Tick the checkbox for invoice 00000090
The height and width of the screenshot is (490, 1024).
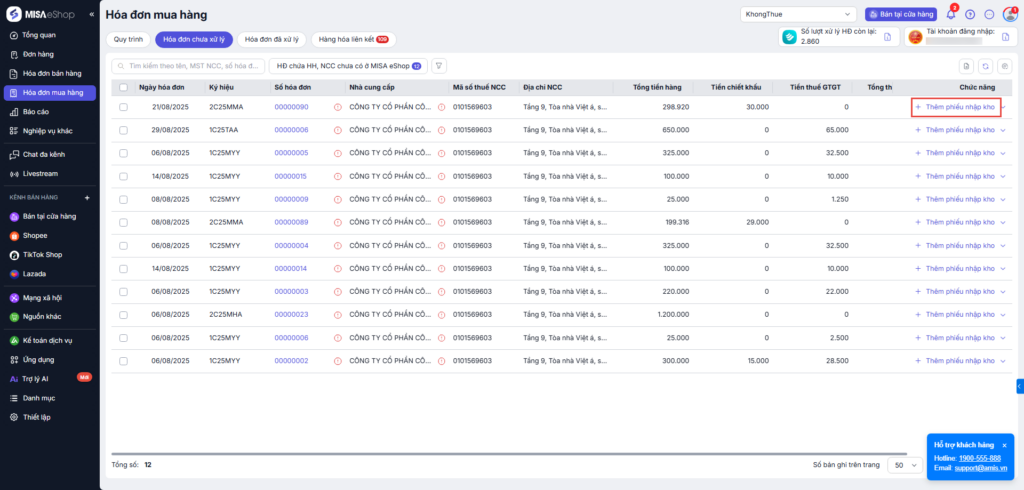(x=123, y=107)
